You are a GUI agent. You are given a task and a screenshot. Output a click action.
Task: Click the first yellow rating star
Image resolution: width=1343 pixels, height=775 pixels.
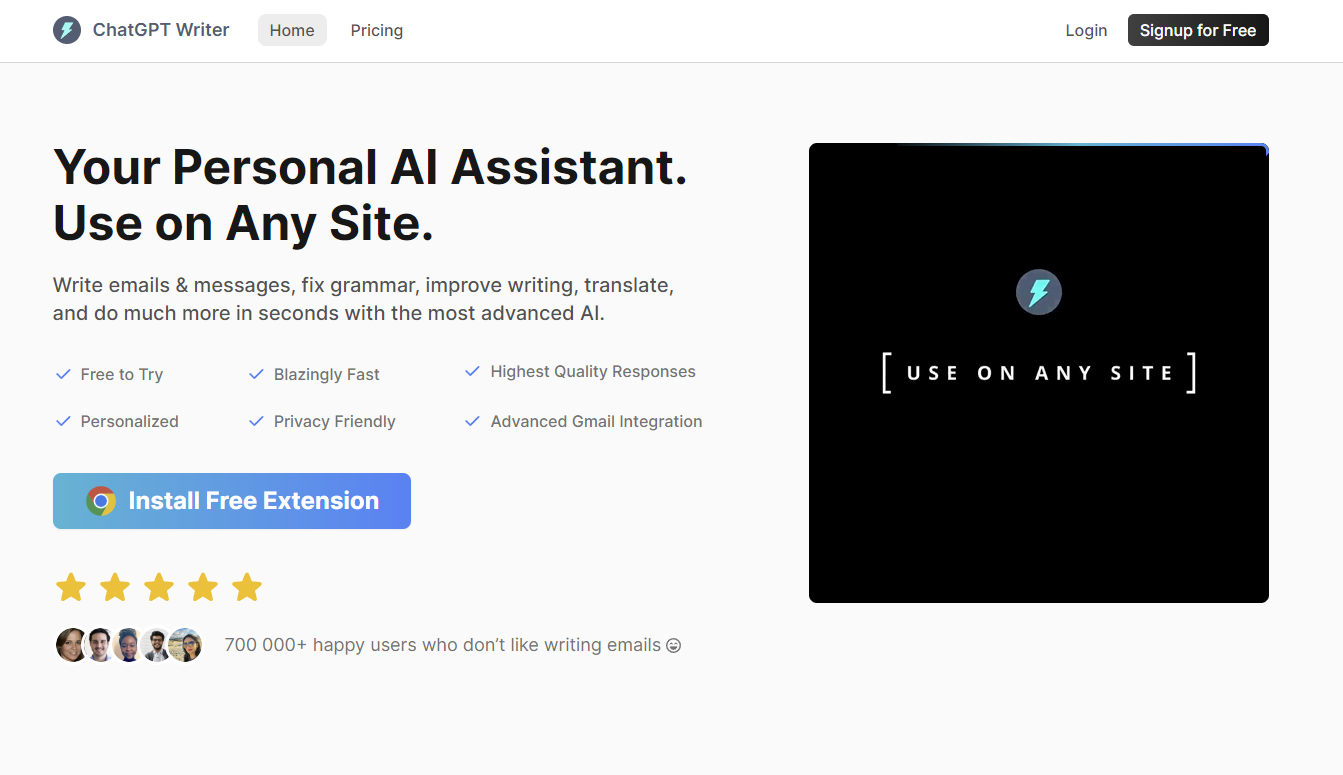click(x=71, y=587)
